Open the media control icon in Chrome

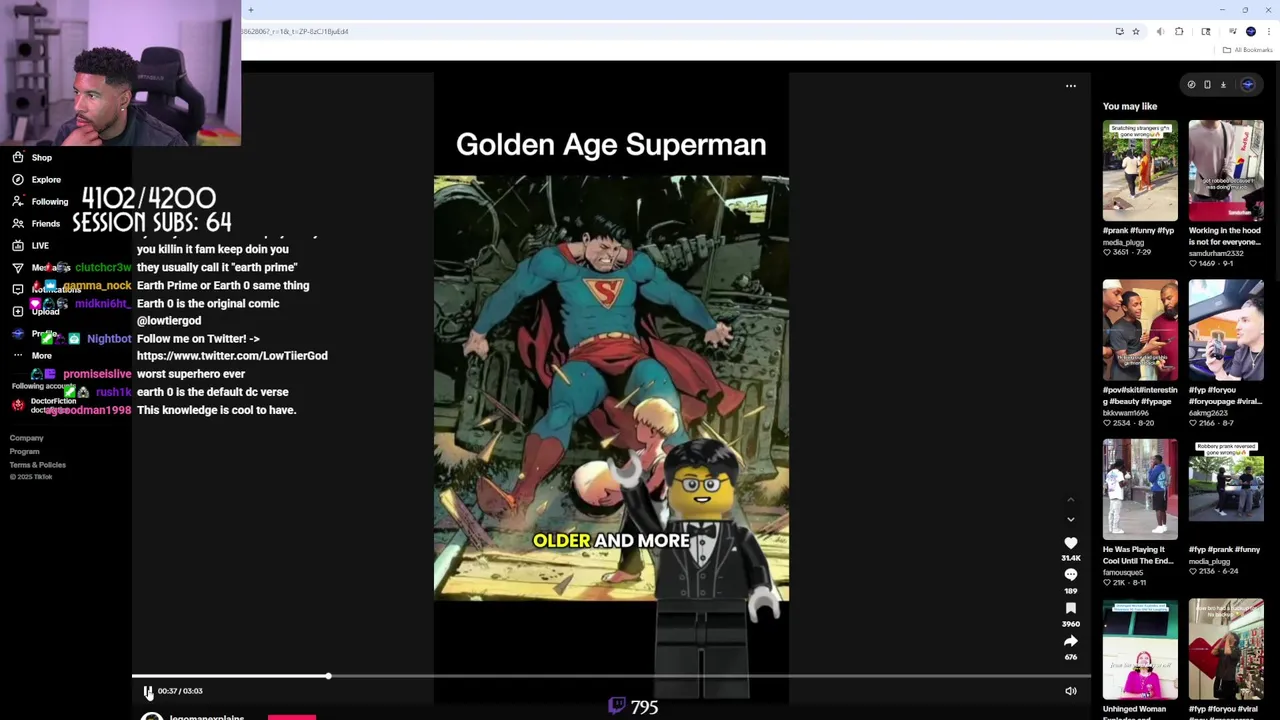click(1233, 32)
